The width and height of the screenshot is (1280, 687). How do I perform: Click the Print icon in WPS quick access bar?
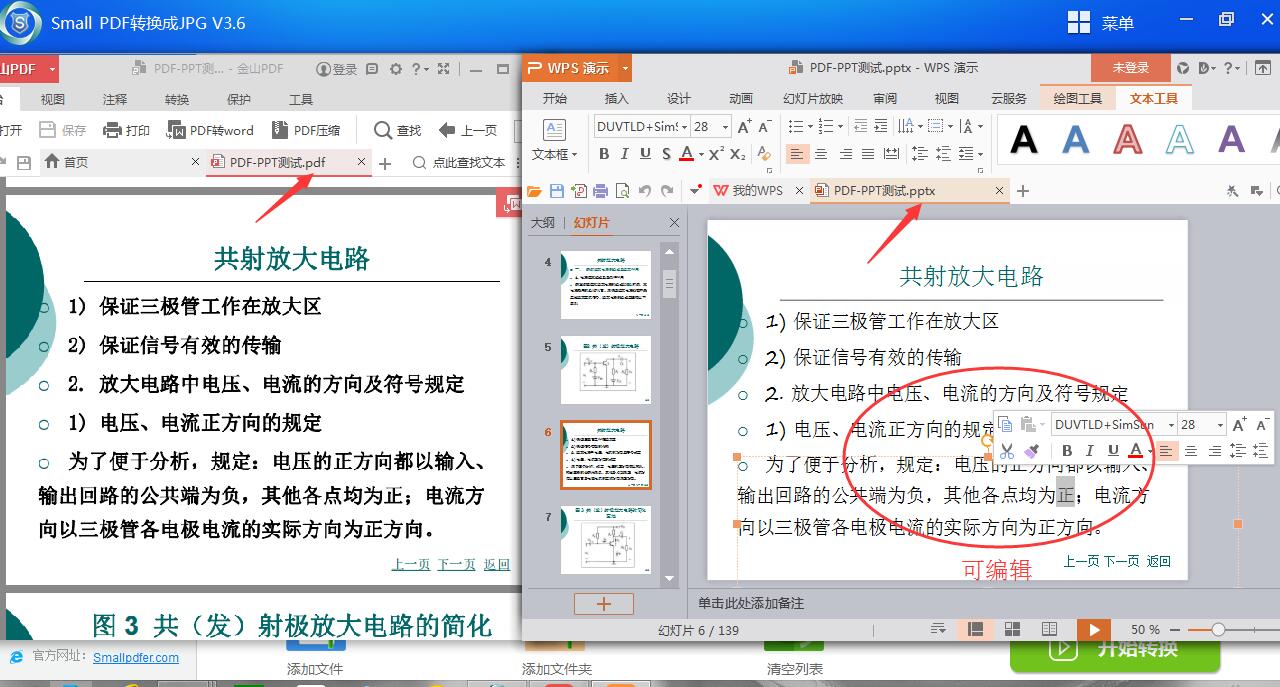600,190
